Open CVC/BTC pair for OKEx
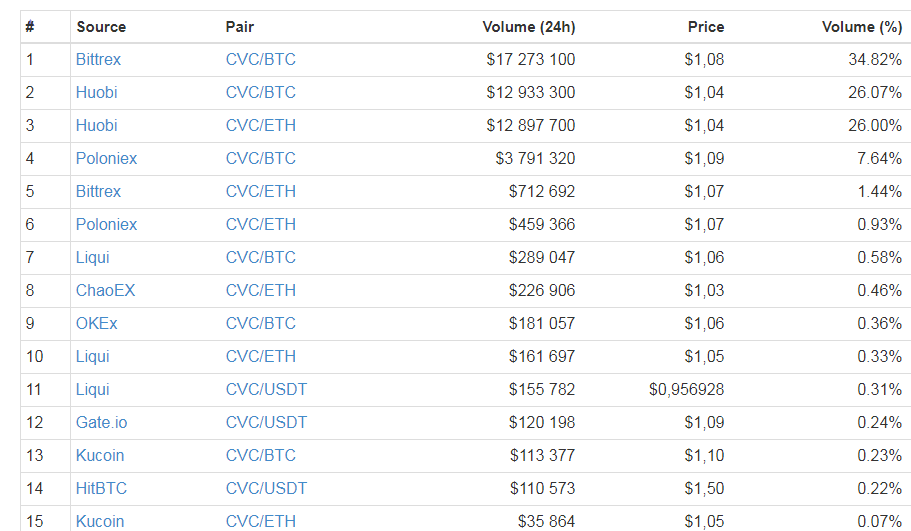 tap(261, 324)
